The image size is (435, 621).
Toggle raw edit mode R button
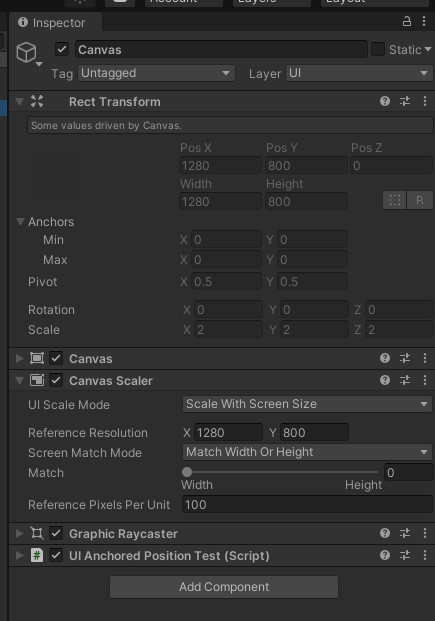(420, 200)
